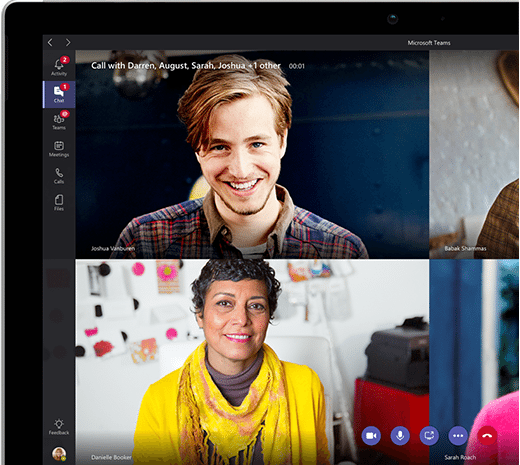Toggle the camera off in call
Image resolution: width=520 pixels, height=465 pixels.
tap(371, 436)
